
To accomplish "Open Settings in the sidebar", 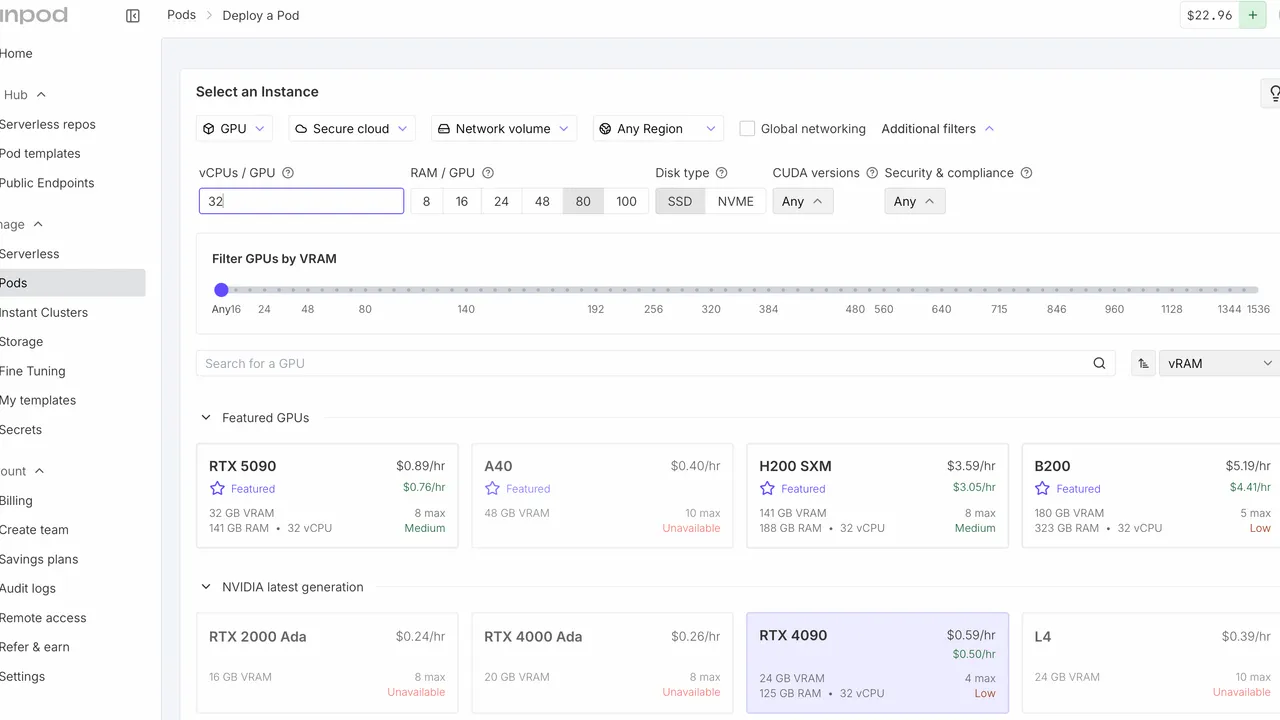I will [x=23, y=677].
